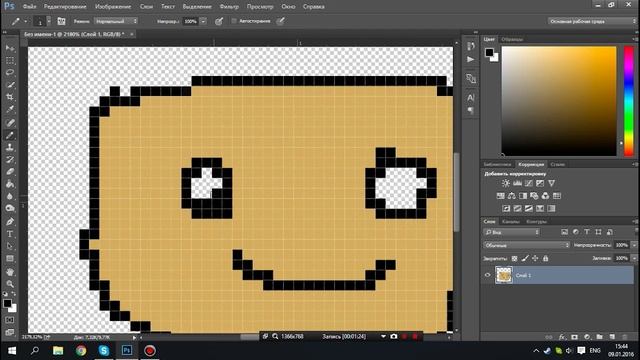The width and height of the screenshot is (640, 360).
Task: Open the layer filter type dropdown
Action: coord(512,232)
